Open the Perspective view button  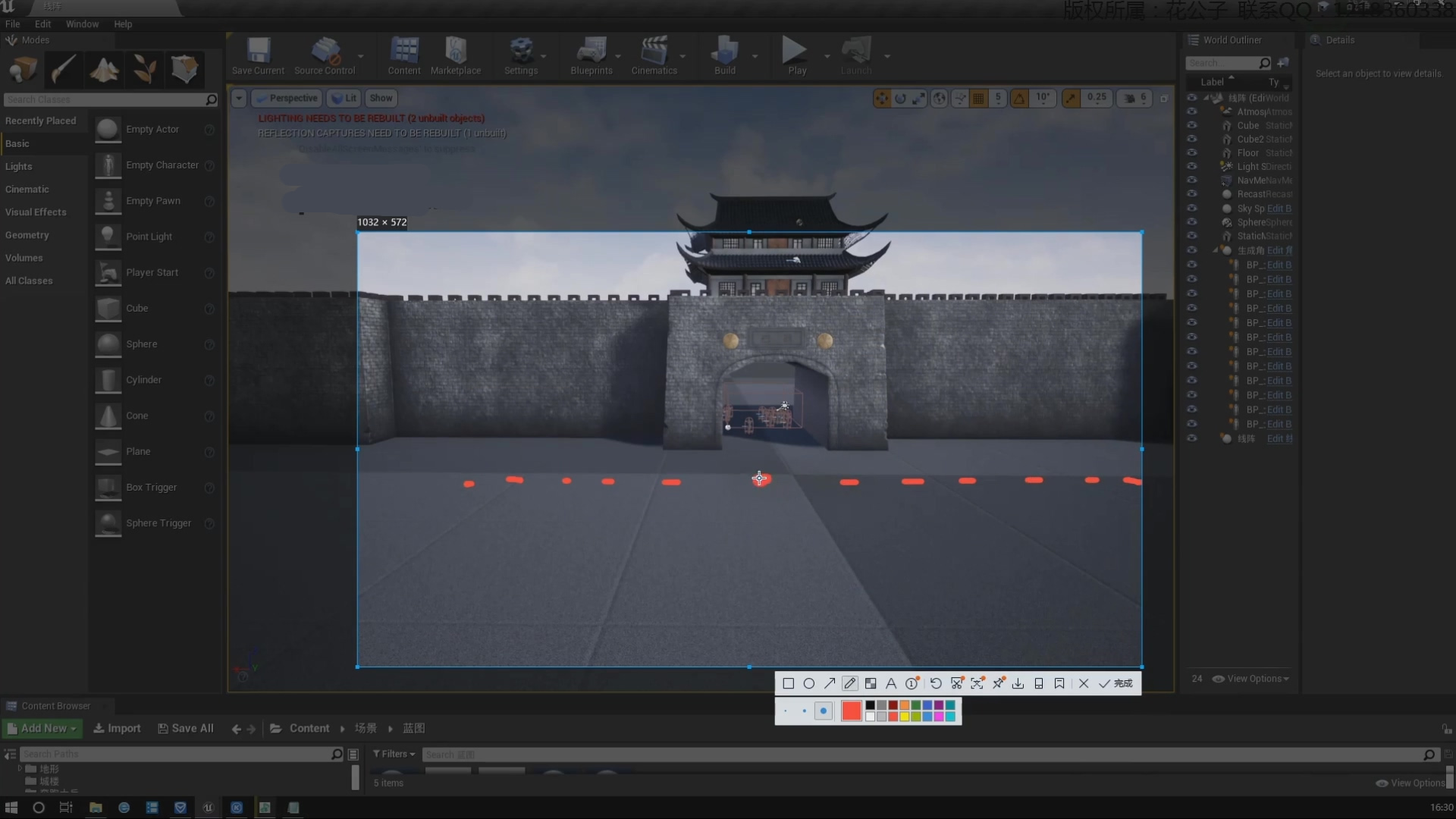tap(287, 99)
